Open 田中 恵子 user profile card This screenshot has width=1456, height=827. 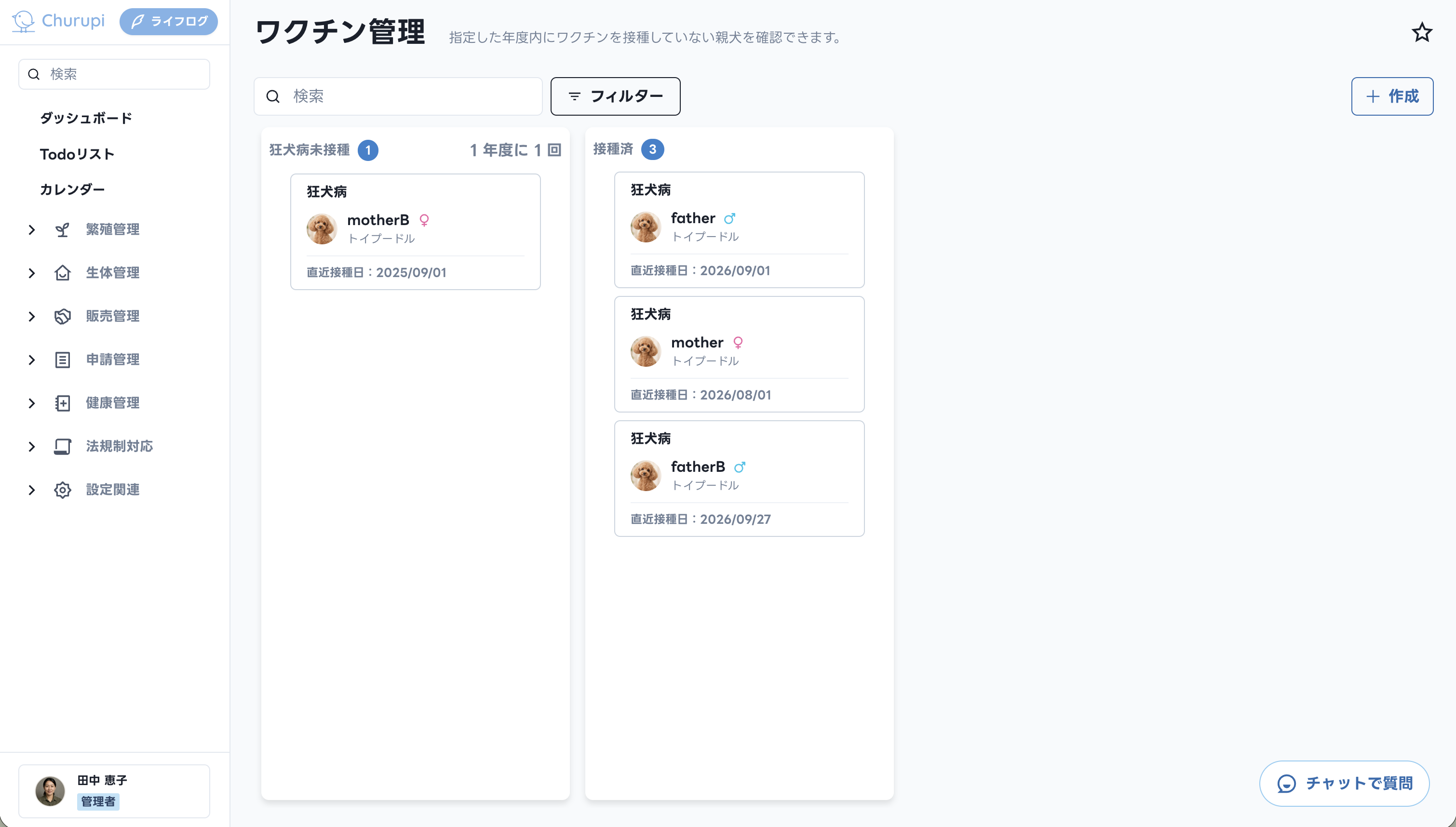[114, 791]
